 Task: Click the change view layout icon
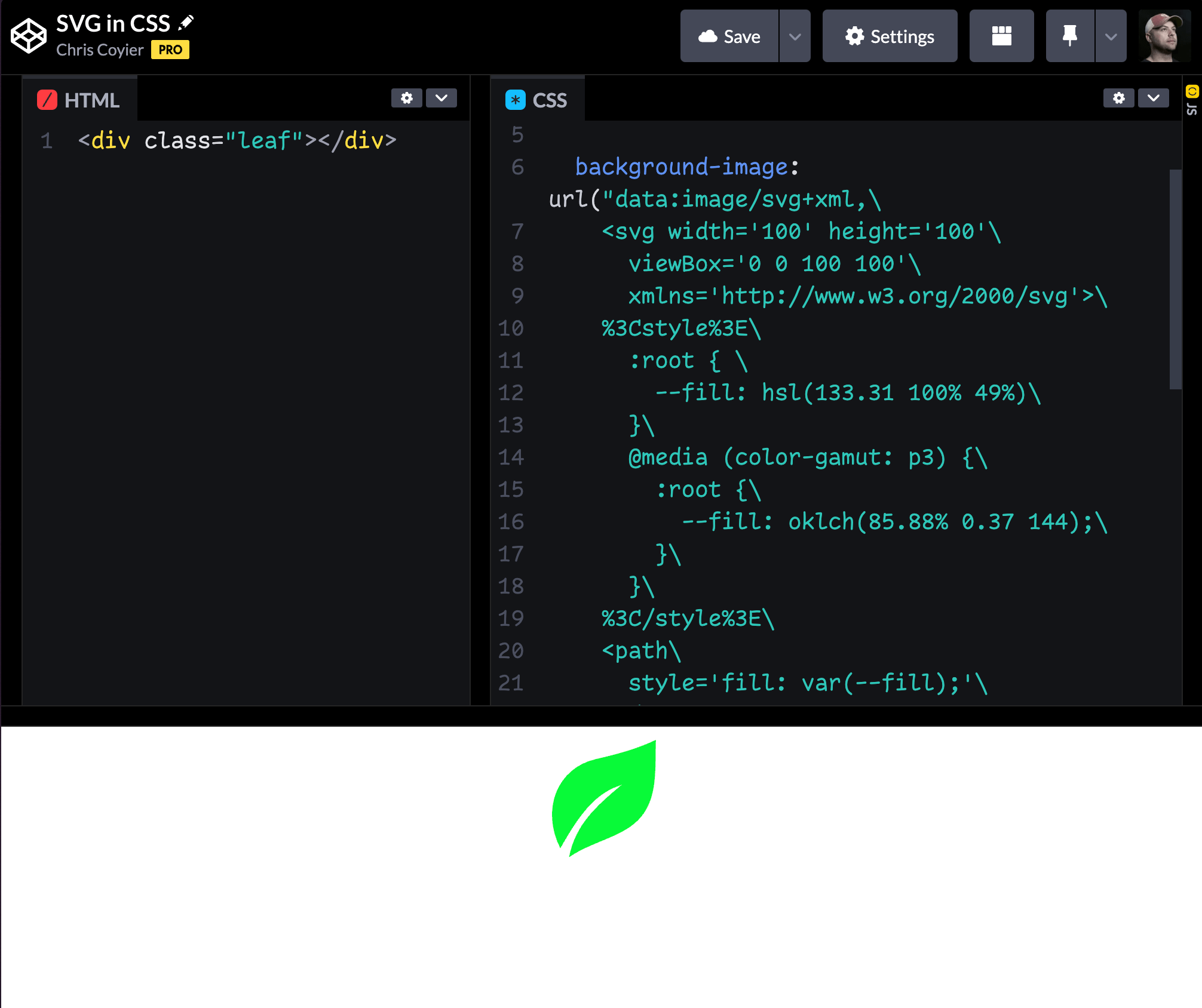coord(1001,36)
